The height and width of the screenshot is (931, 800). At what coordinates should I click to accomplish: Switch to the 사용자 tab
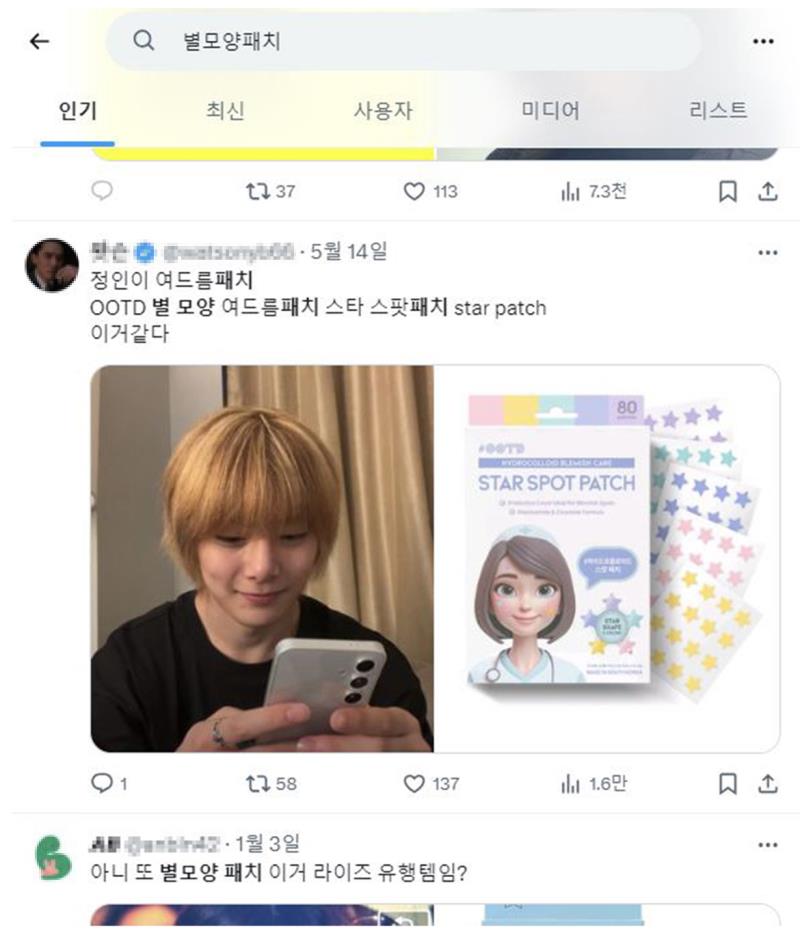383,110
